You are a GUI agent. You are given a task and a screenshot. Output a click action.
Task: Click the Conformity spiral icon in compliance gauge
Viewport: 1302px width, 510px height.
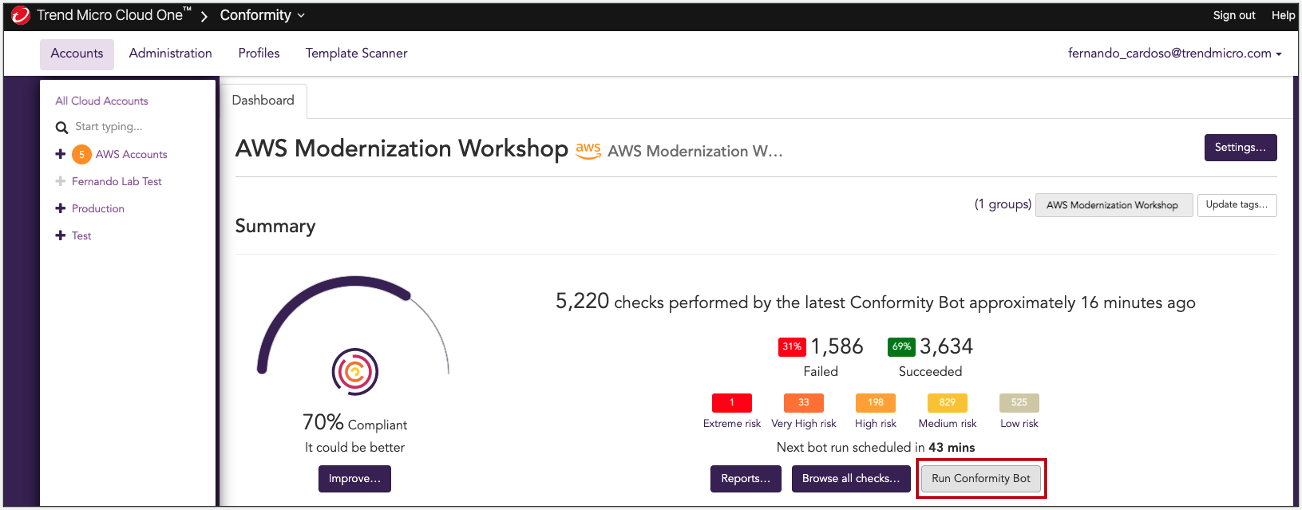[x=353, y=373]
